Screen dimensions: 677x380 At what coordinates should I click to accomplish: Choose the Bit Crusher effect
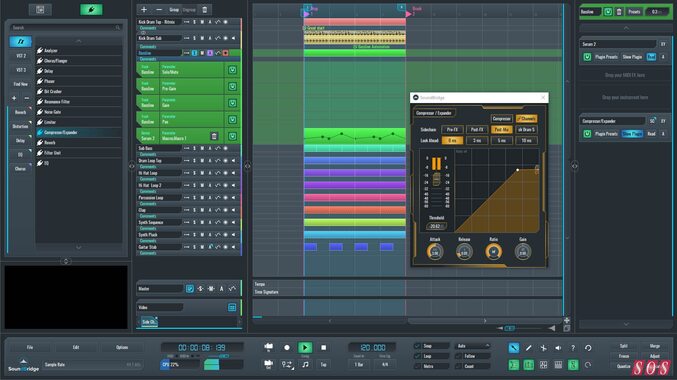tap(79, 92)
